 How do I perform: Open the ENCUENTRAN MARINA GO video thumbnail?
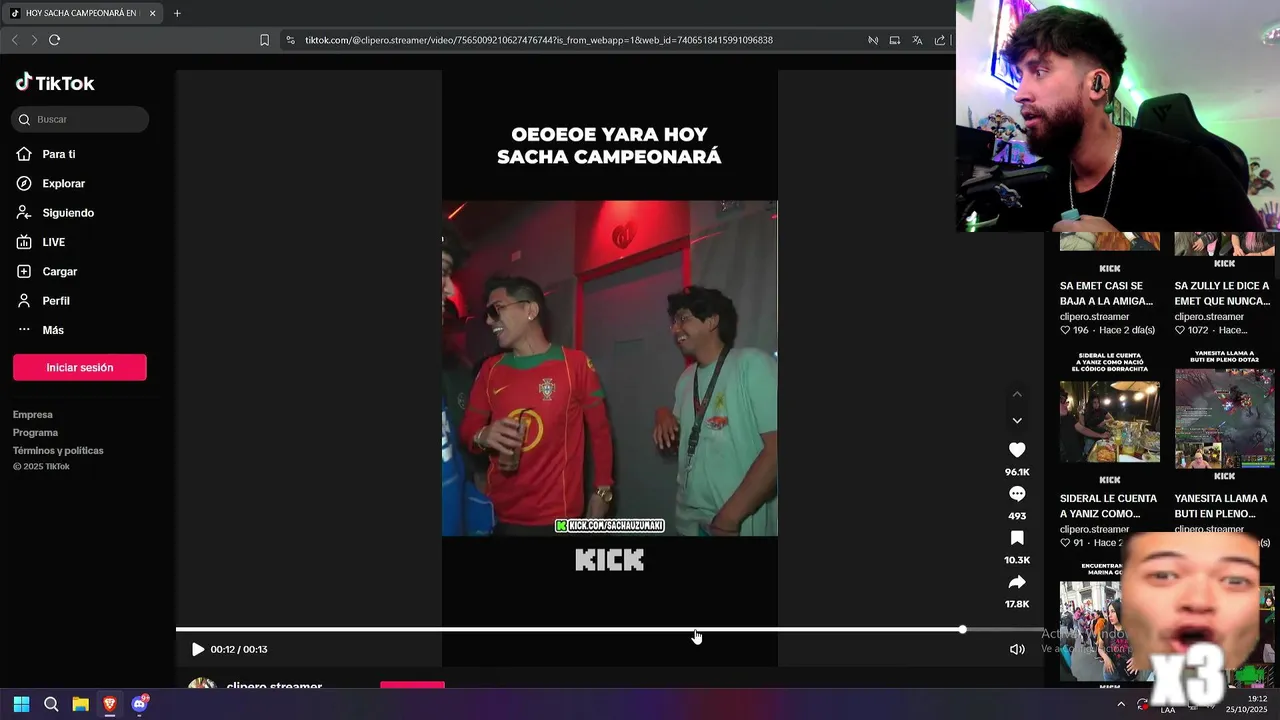pyautogui.click(x=1092, y=625)
